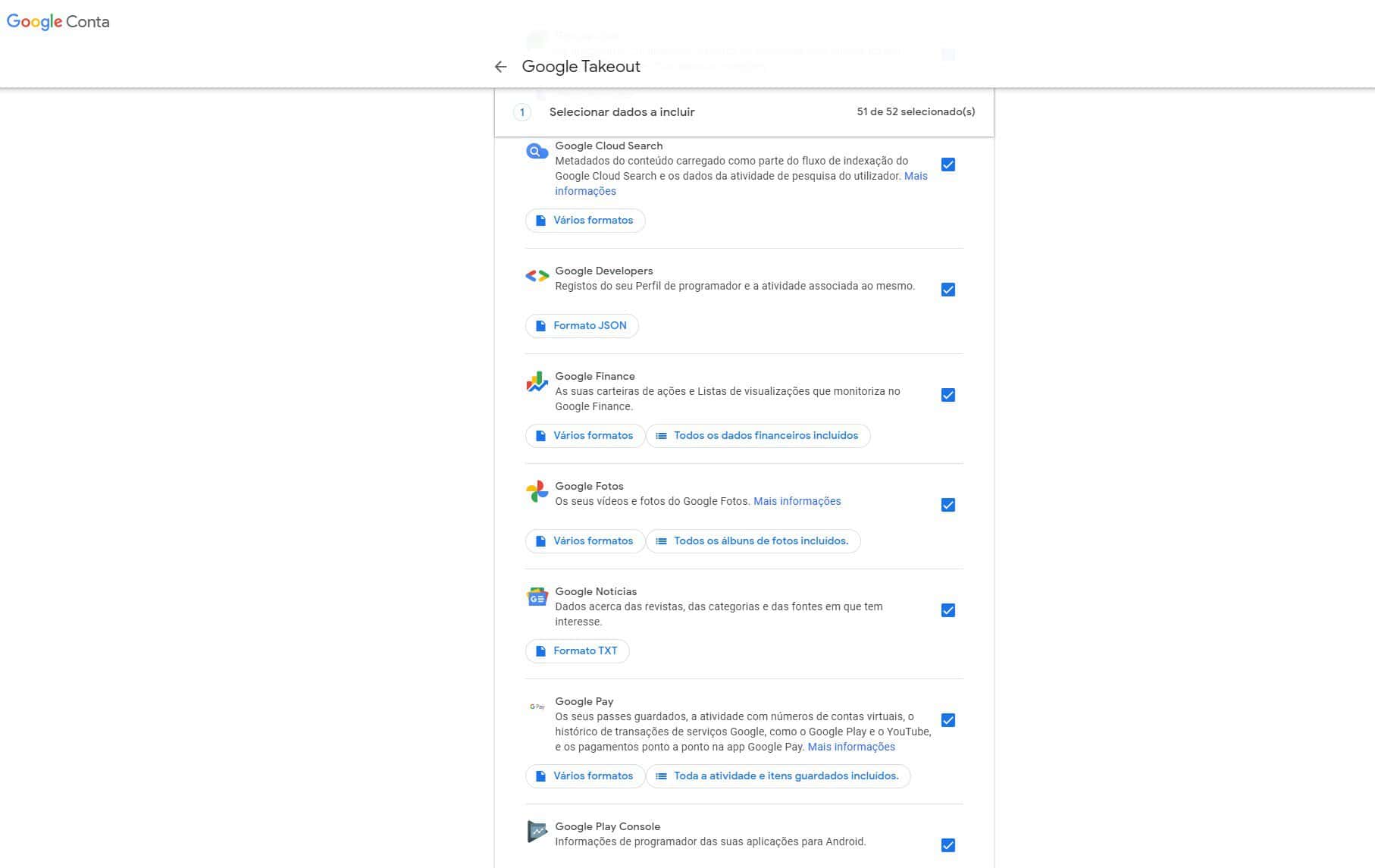This screenshot has width=1375, height=868.
Task: Click the Google Conta logo
Action: pyautogui.click(x=58, y=22)
